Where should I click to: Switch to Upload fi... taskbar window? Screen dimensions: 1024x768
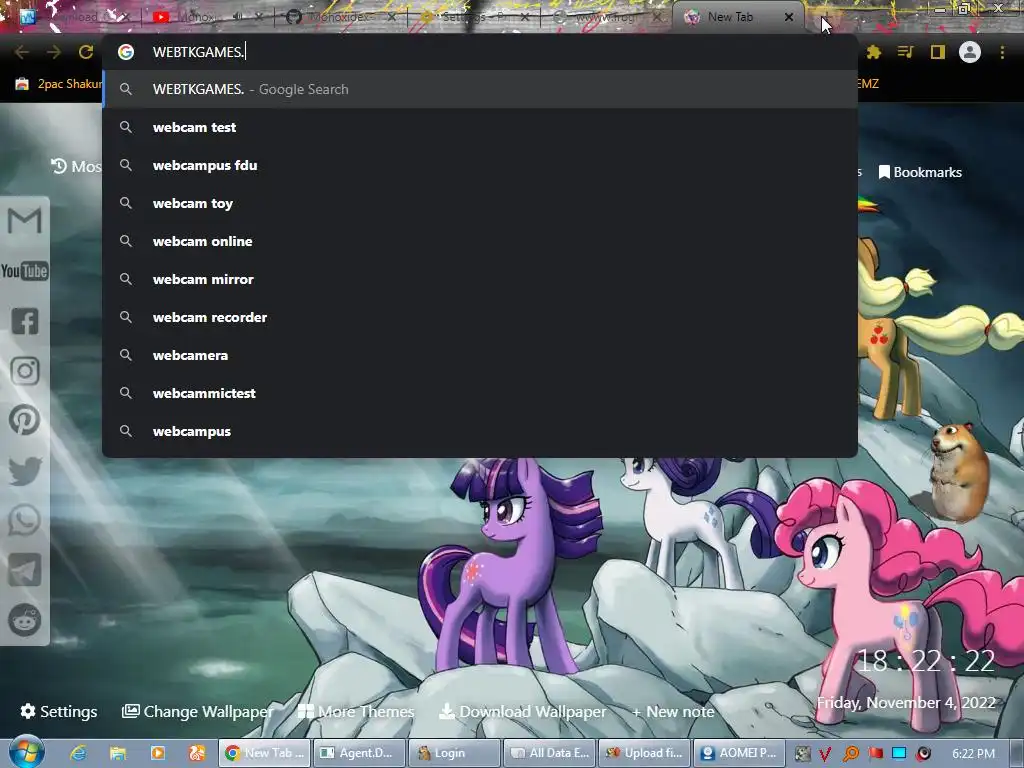click(x=644, y=753)
